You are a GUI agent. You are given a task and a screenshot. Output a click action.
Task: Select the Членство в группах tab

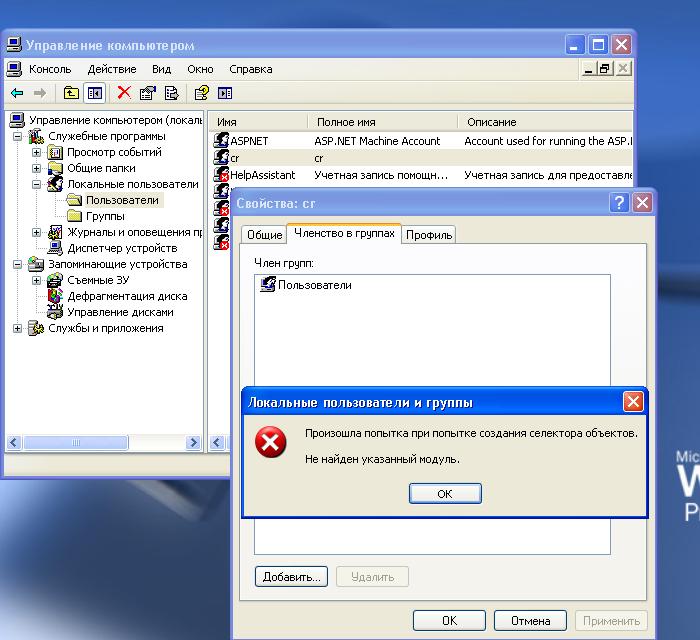(344, 233)
